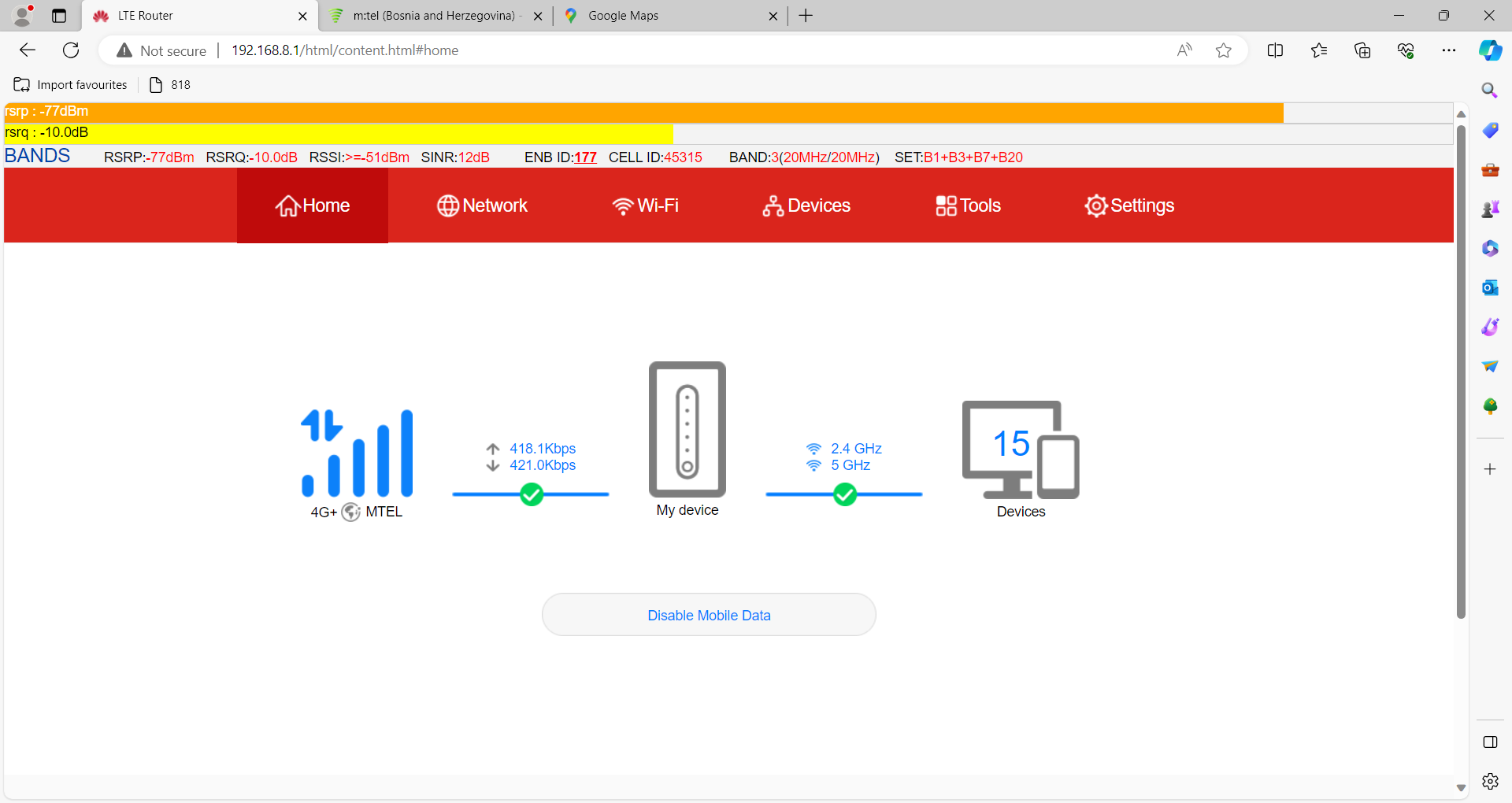This screenshot has width=1512, height=803.
Task: Open the Wi-Fi menu item
Action: [645, 205]
